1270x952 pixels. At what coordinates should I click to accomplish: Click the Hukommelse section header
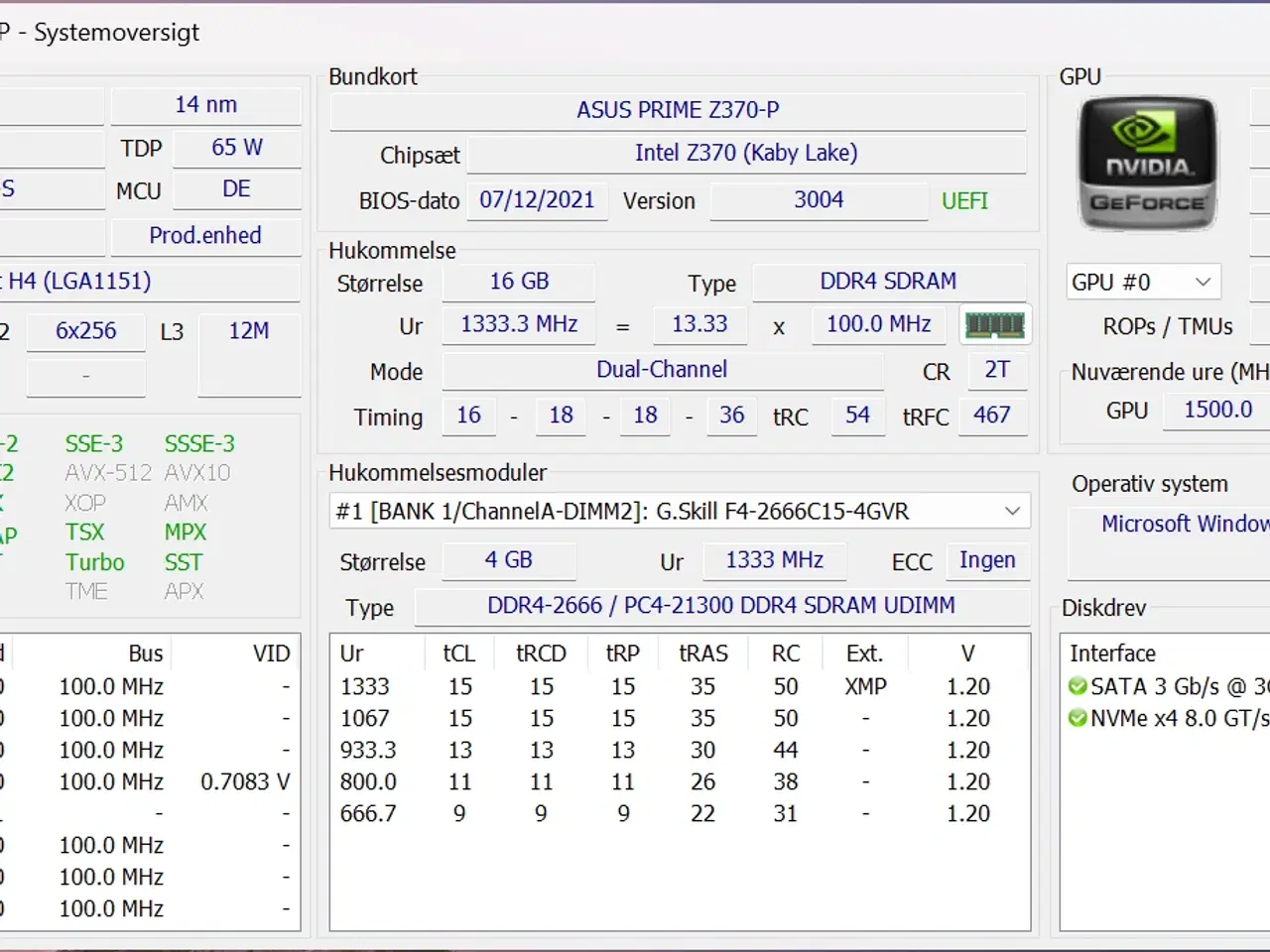click(393, 251)
